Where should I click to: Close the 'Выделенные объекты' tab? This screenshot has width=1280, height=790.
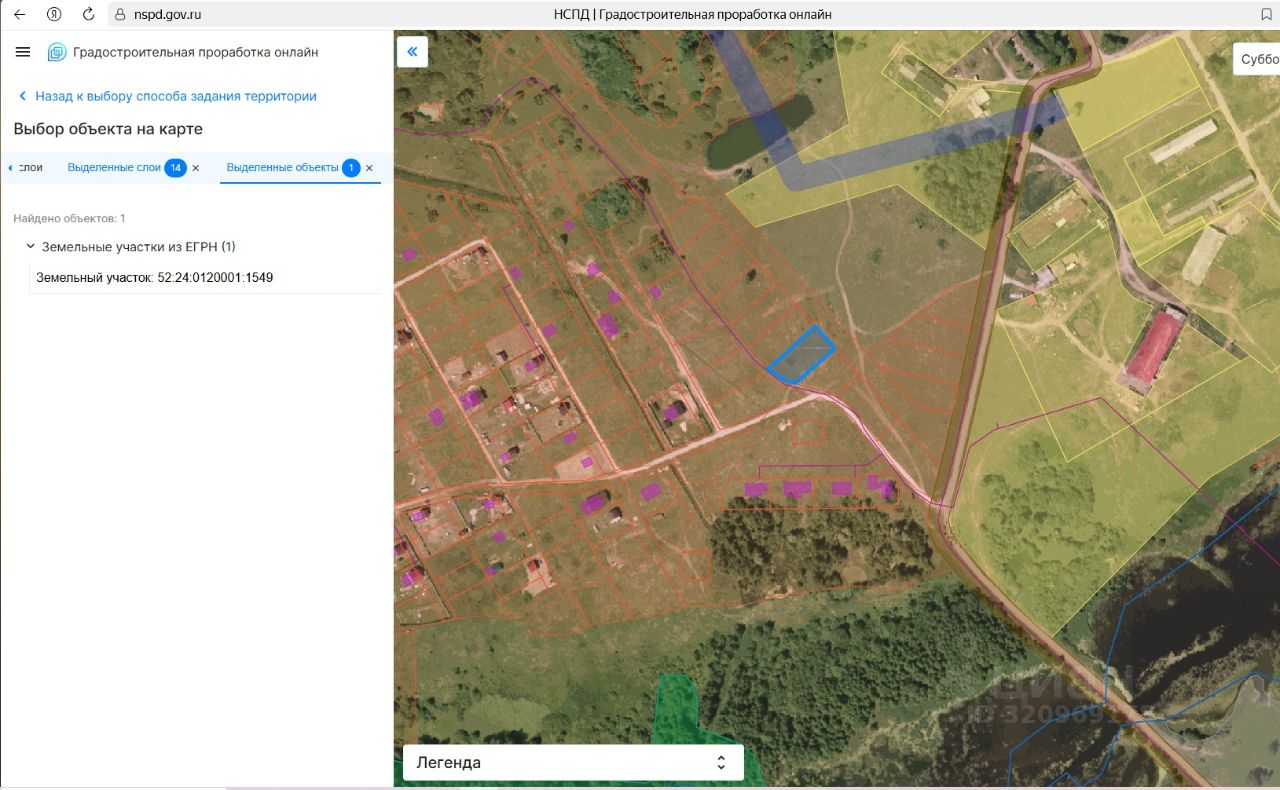[369, 168]
